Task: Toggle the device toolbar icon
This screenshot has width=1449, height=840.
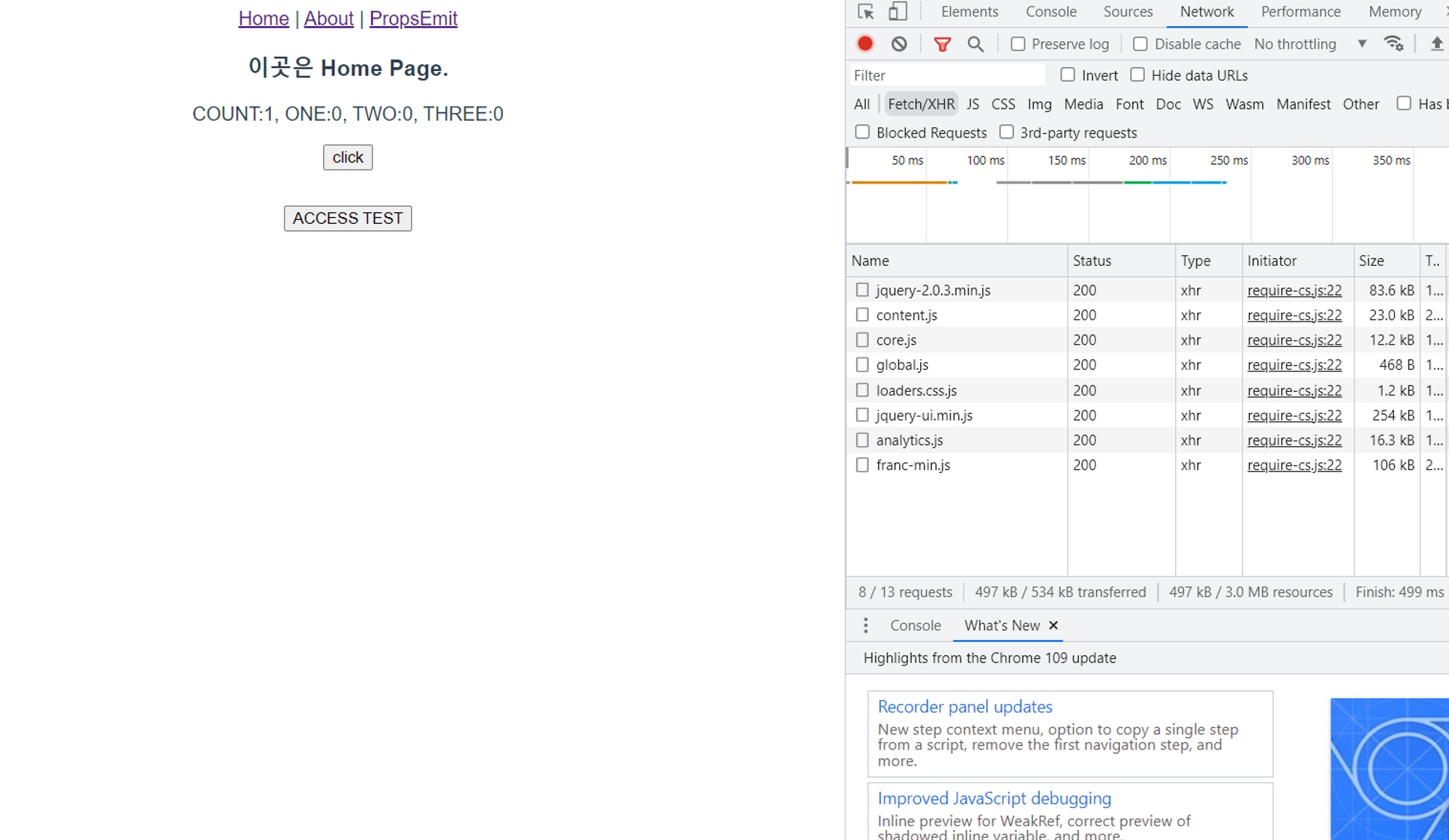Action: [898, 12]
